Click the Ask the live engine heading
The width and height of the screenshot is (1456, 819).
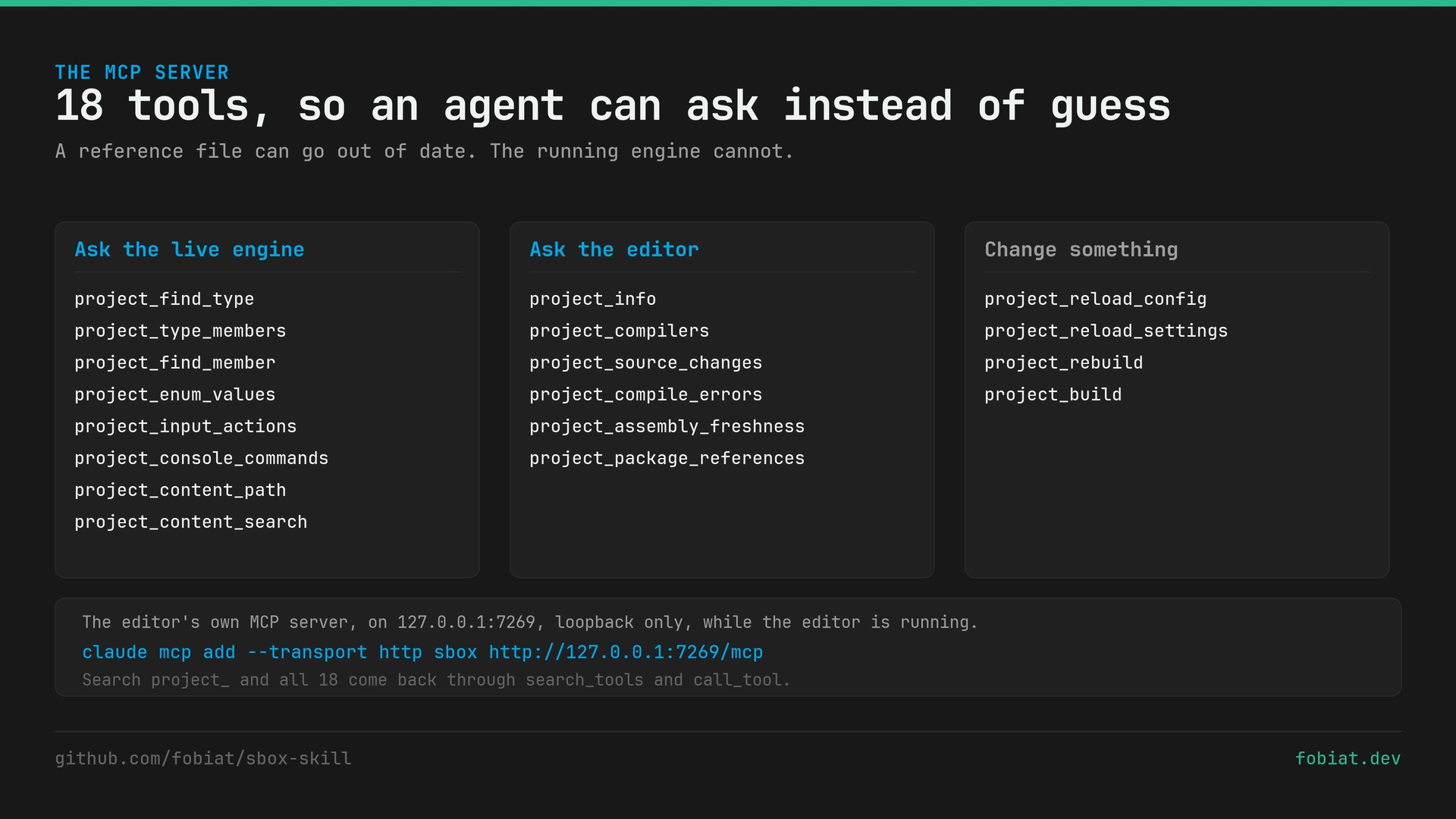click(x=190, y=250)
